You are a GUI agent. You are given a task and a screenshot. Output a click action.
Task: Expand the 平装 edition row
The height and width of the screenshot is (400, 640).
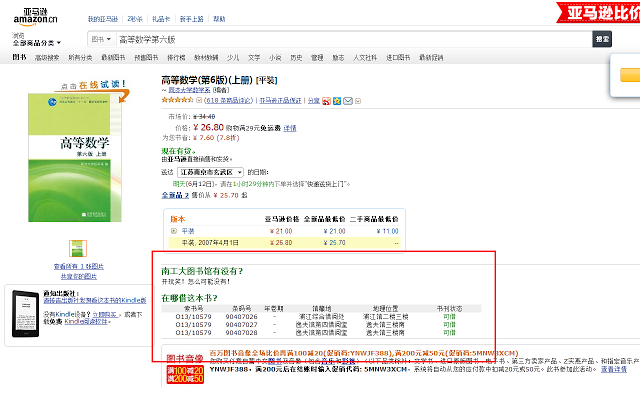(174, 231)
